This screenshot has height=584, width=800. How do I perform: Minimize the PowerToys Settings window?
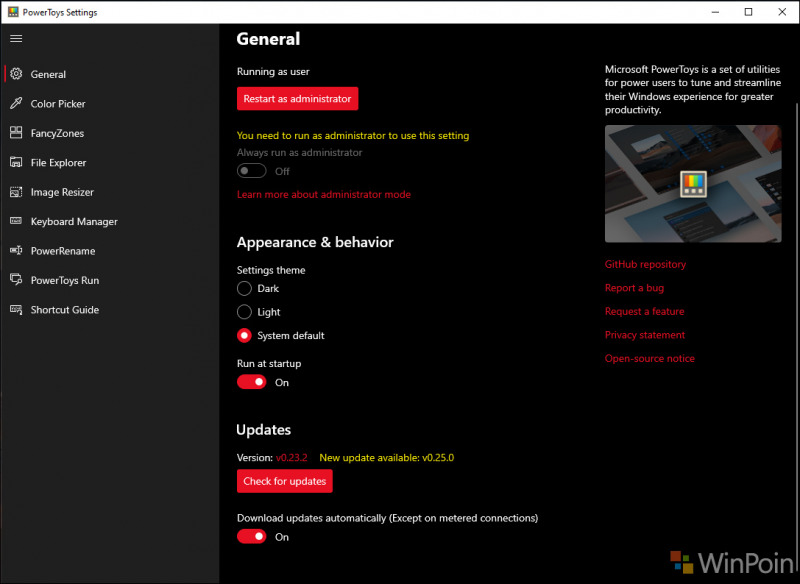click(715, 12)
